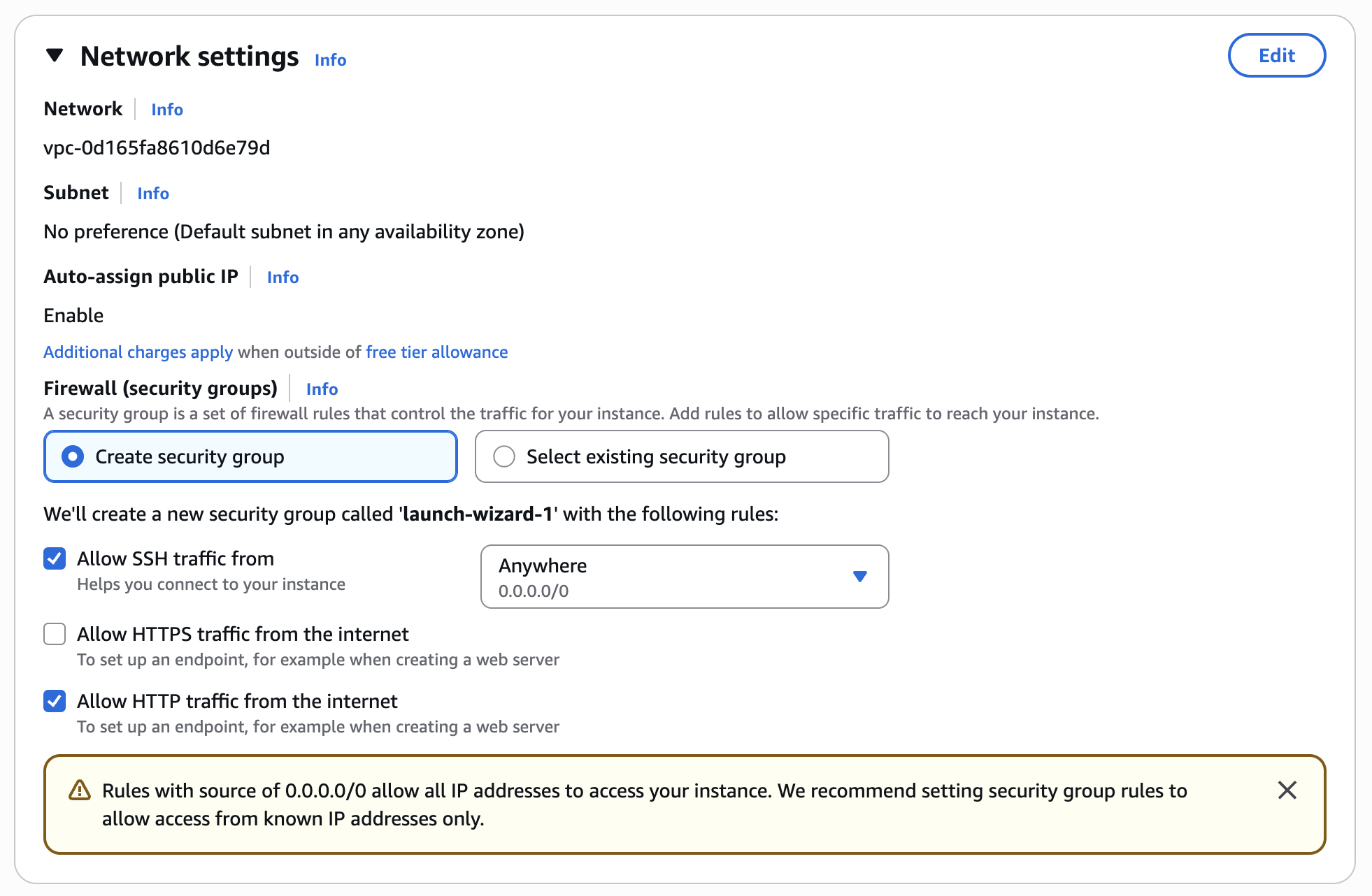Click the launch-wizard-1 security group name text
Image resolution: width=1372 pixels, height=896 pixels.
[x=478, y=514]
